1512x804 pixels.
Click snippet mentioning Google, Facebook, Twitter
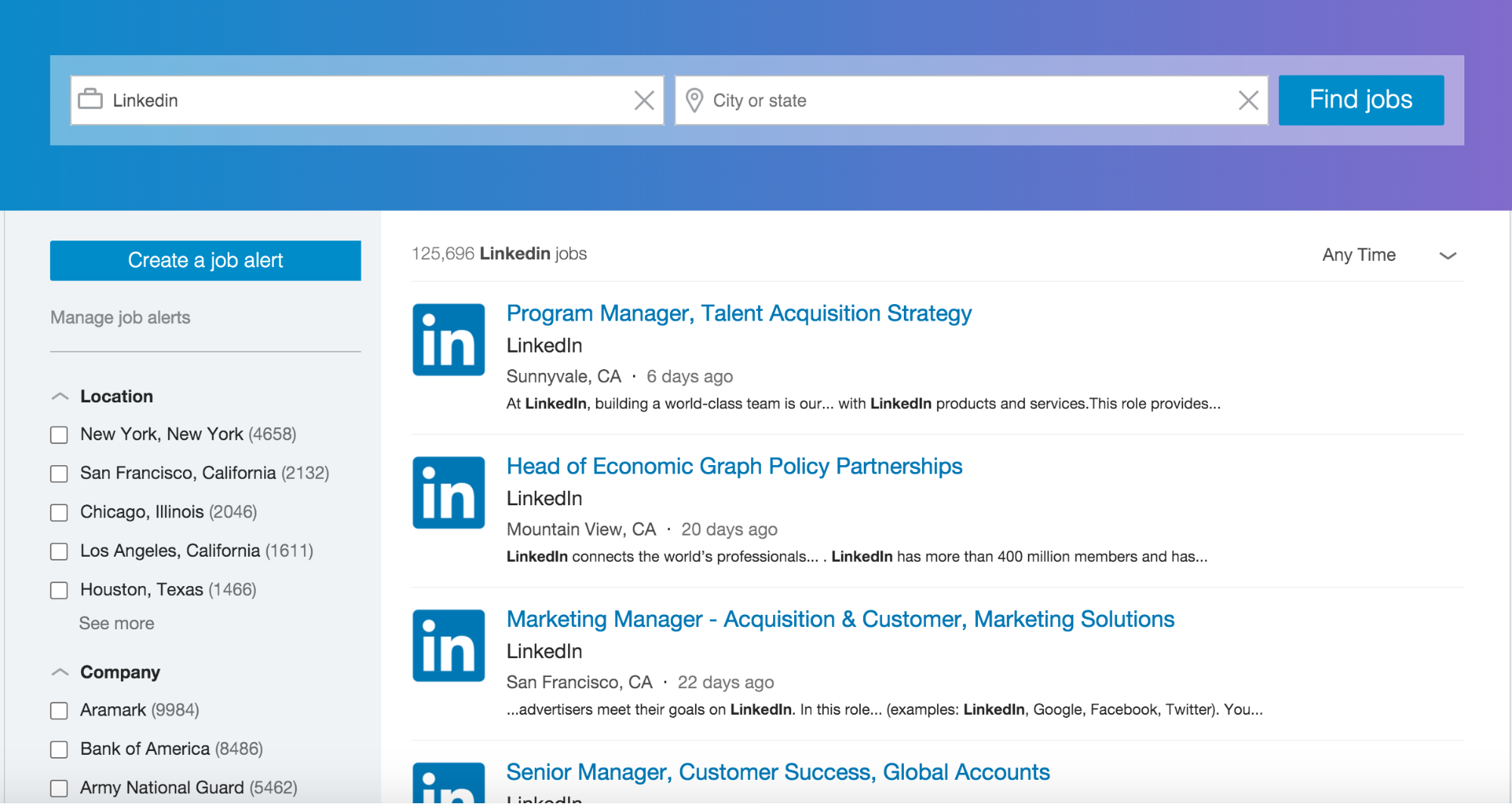point(884,709)
